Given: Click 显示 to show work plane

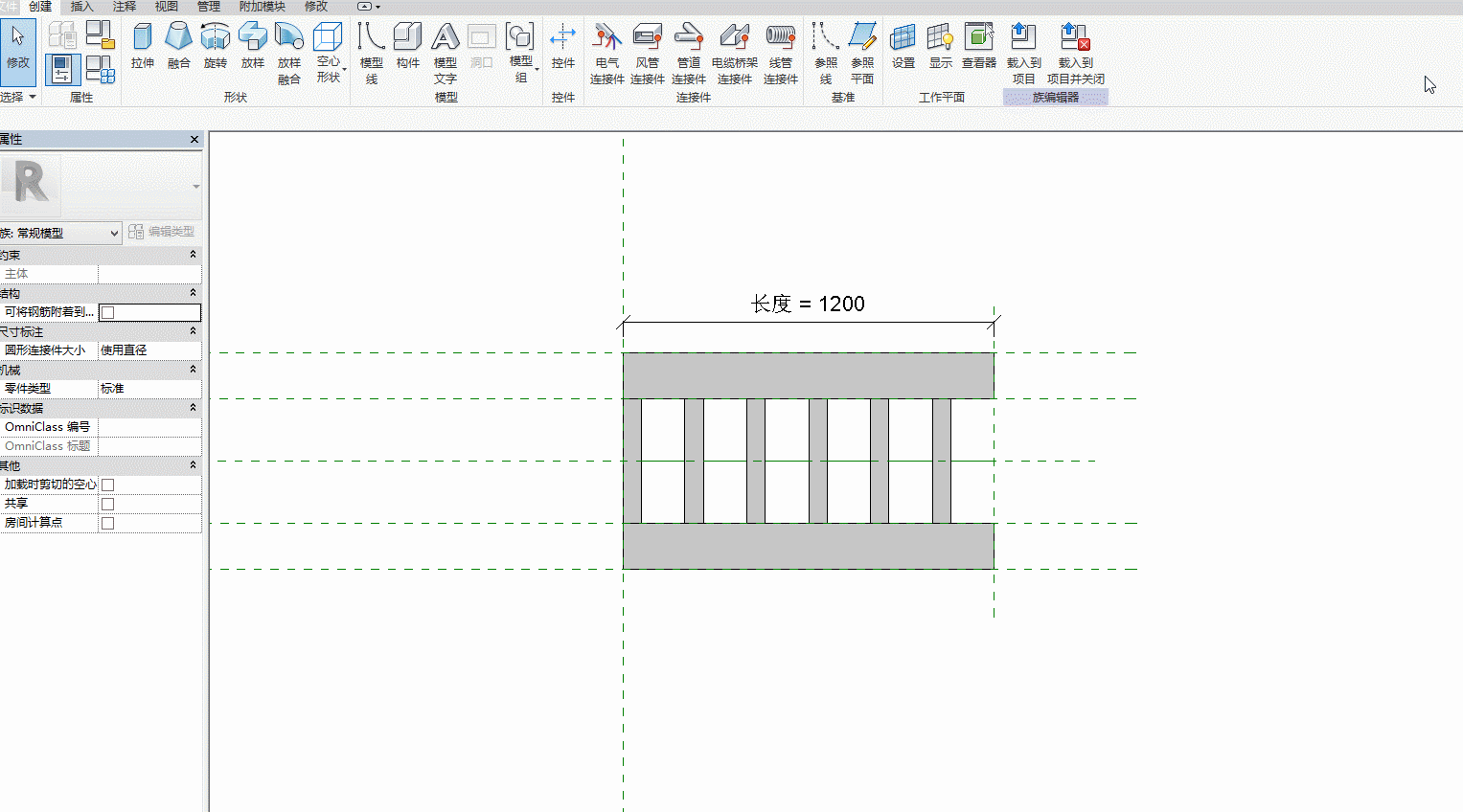Looking at the screenshot, I should [x=941, y=46].
